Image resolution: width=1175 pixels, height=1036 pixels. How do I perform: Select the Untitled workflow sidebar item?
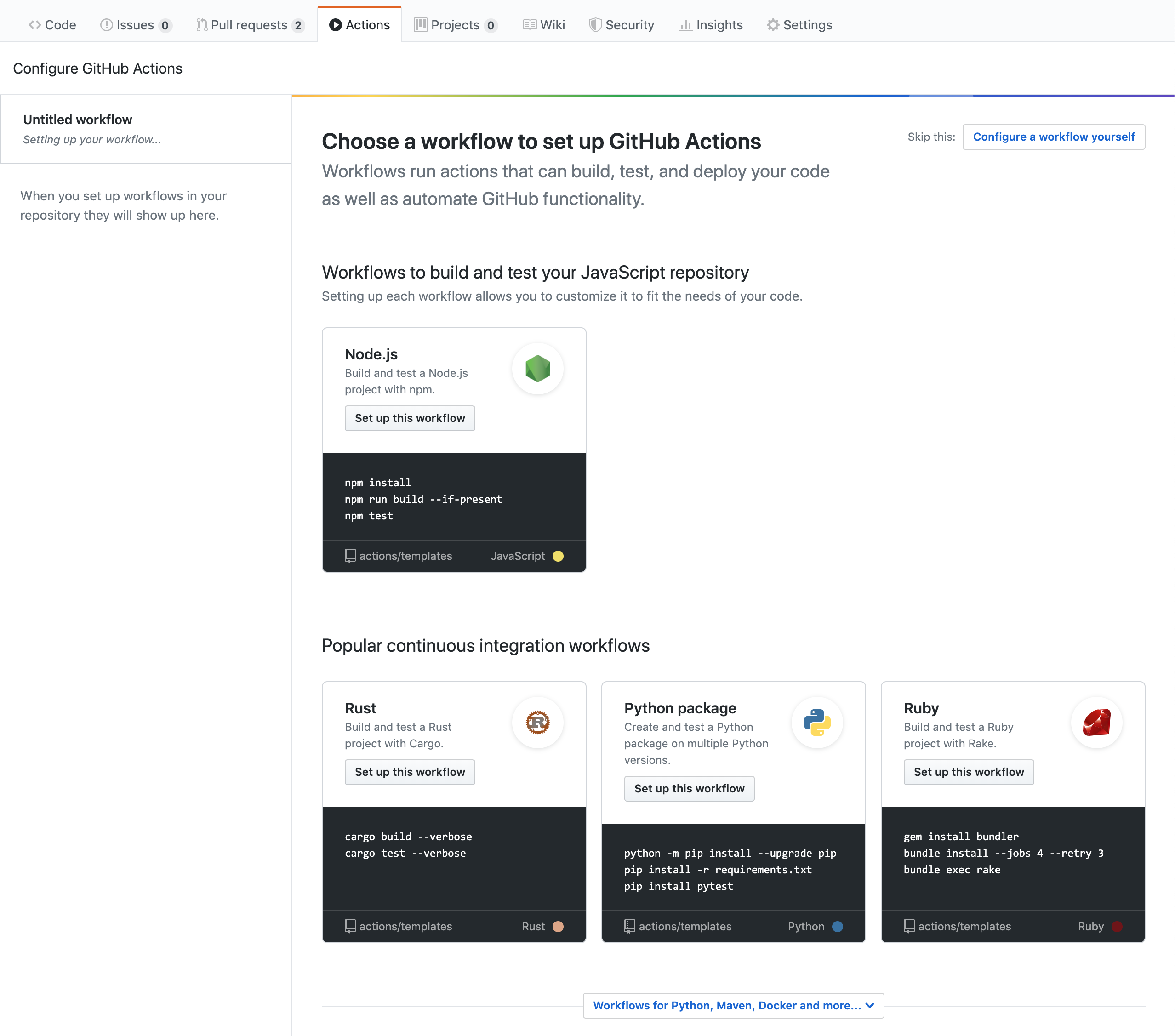point(146,129)
